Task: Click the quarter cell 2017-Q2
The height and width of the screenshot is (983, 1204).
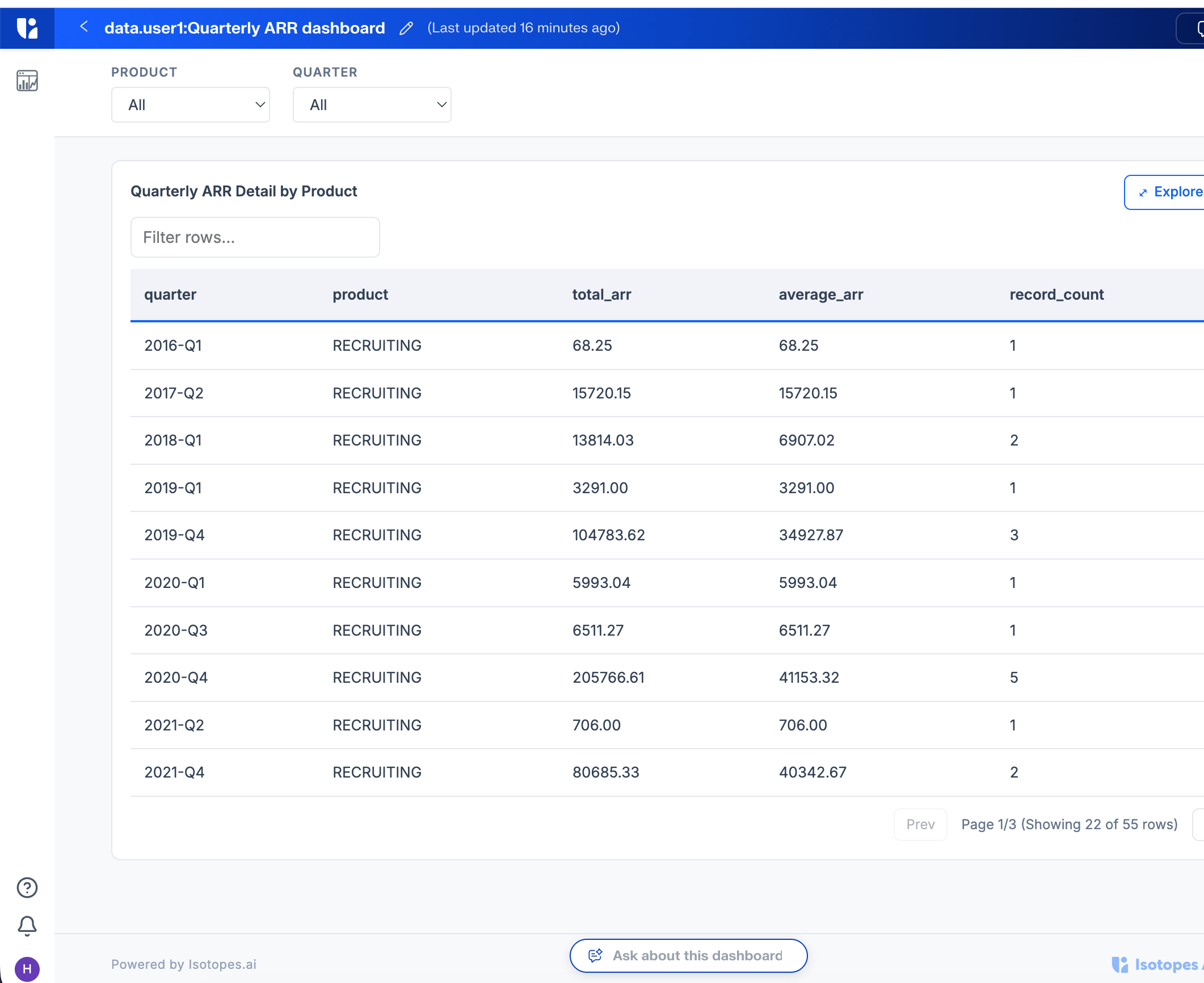Action: point(174,393)
